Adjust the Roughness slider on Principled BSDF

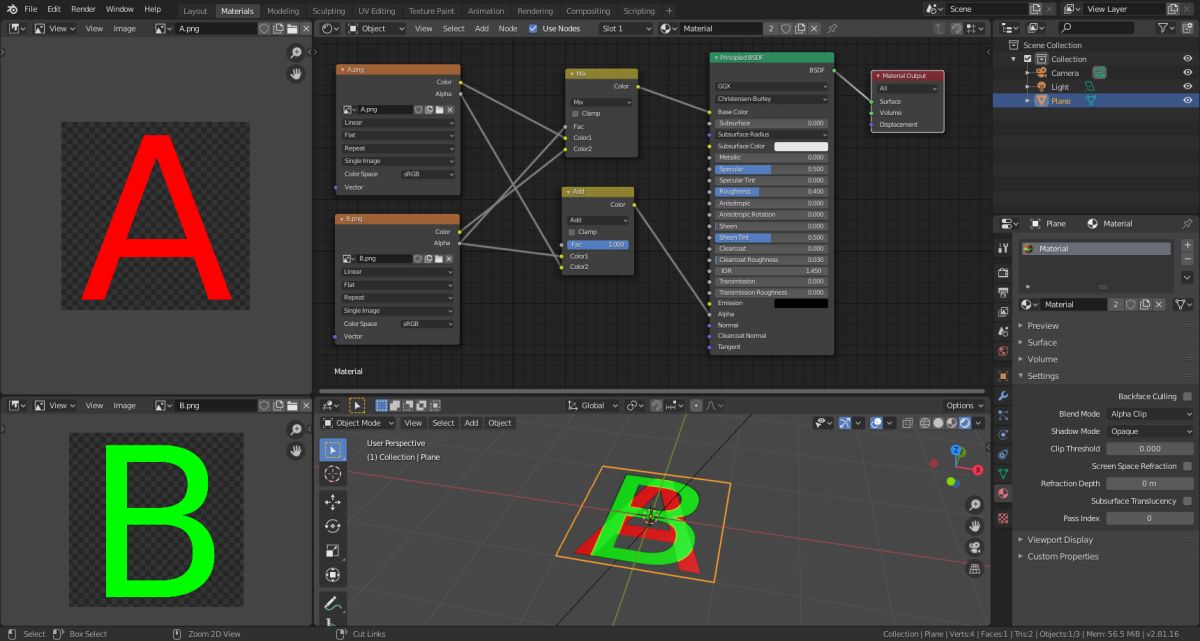coord(771,191)
